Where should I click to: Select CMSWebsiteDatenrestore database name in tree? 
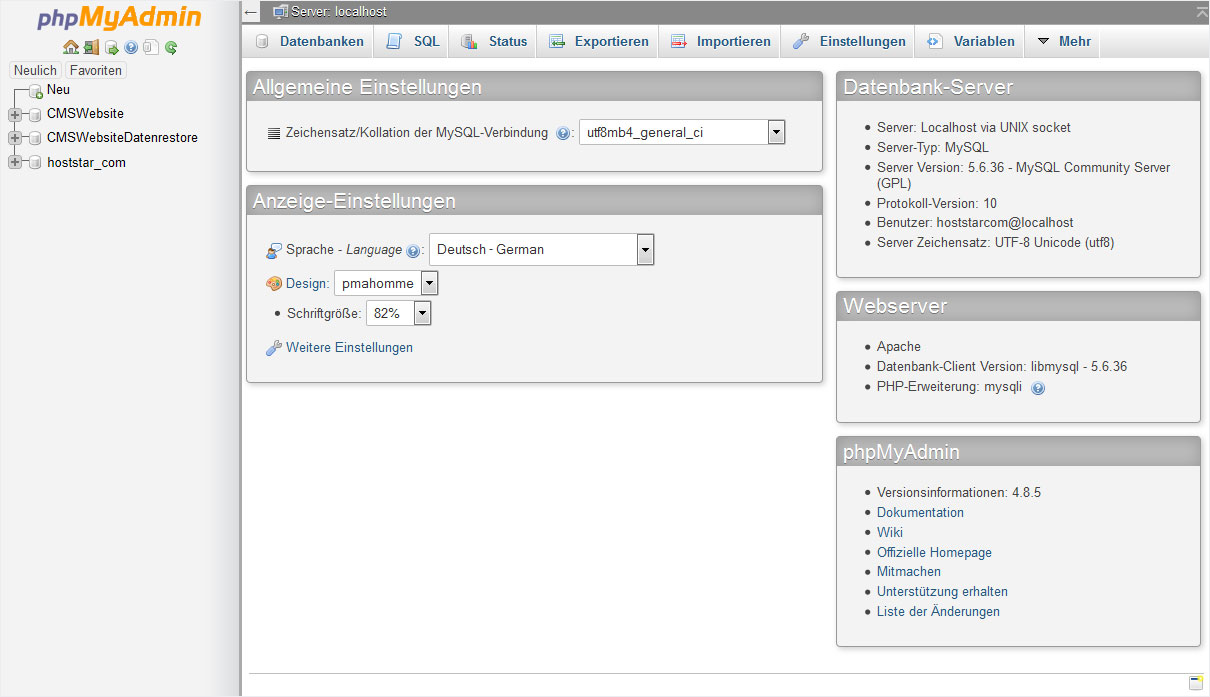coord(122,138)
